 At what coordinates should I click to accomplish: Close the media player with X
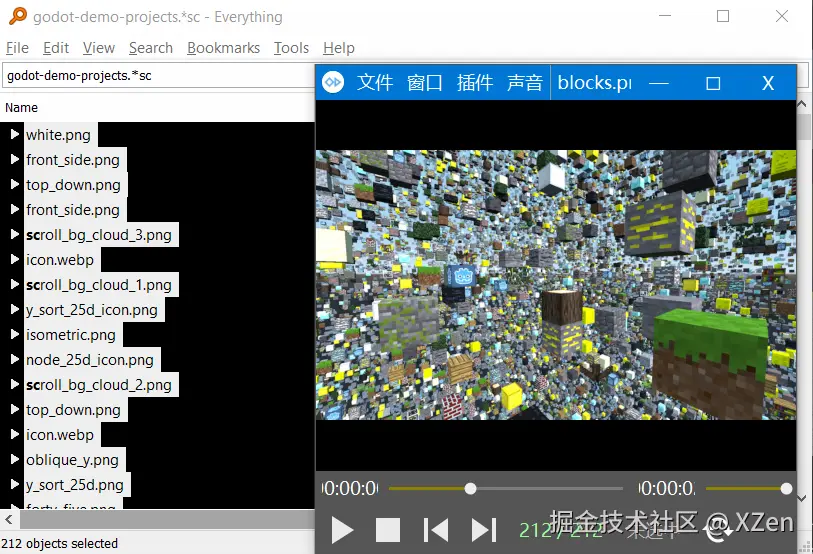(768, 83)
